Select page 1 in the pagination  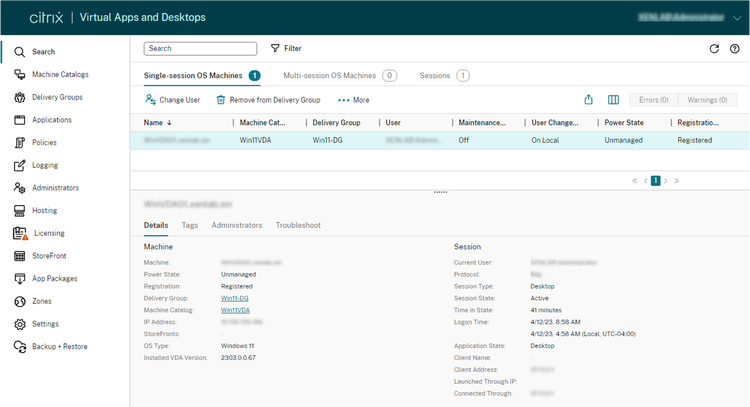(656, 181)
